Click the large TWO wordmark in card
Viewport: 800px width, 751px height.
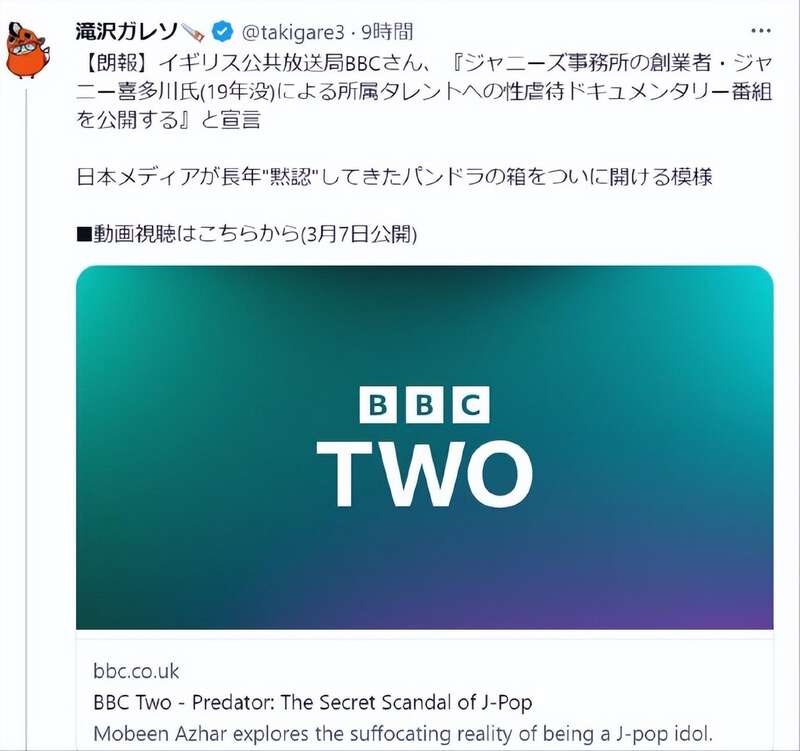point(424,474)
